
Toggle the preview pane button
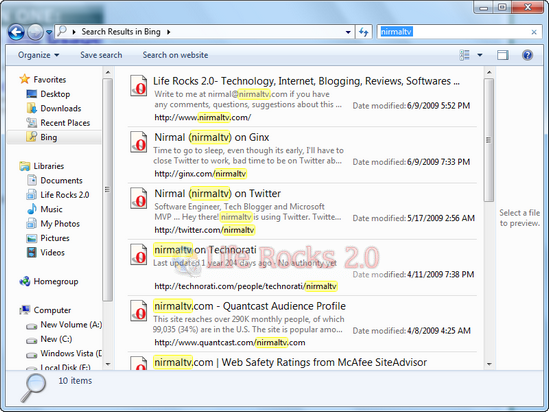tap(503, 55)
